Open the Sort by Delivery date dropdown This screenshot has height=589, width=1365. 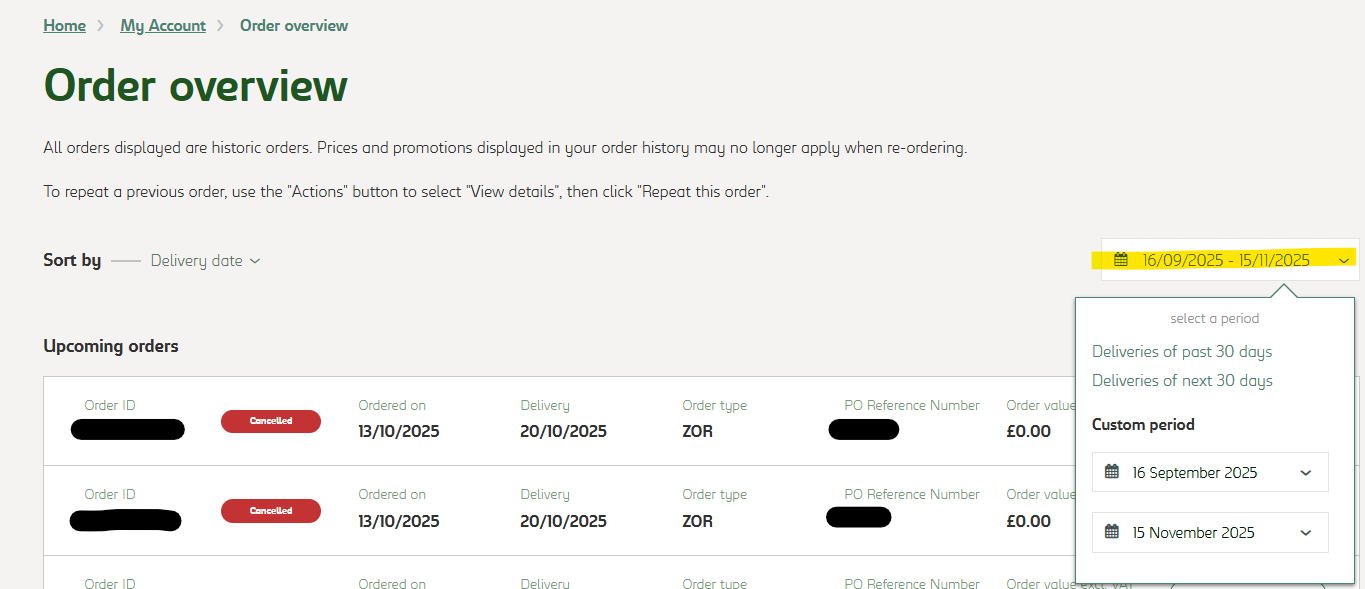[x=205, y=261]
